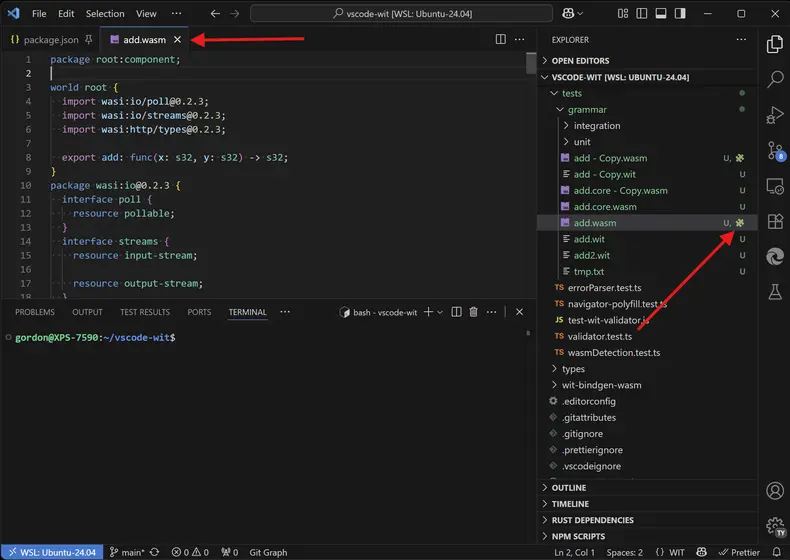790x560 pixels.
Task: Open the Source Control view
Action: click(x=774, y=150)
